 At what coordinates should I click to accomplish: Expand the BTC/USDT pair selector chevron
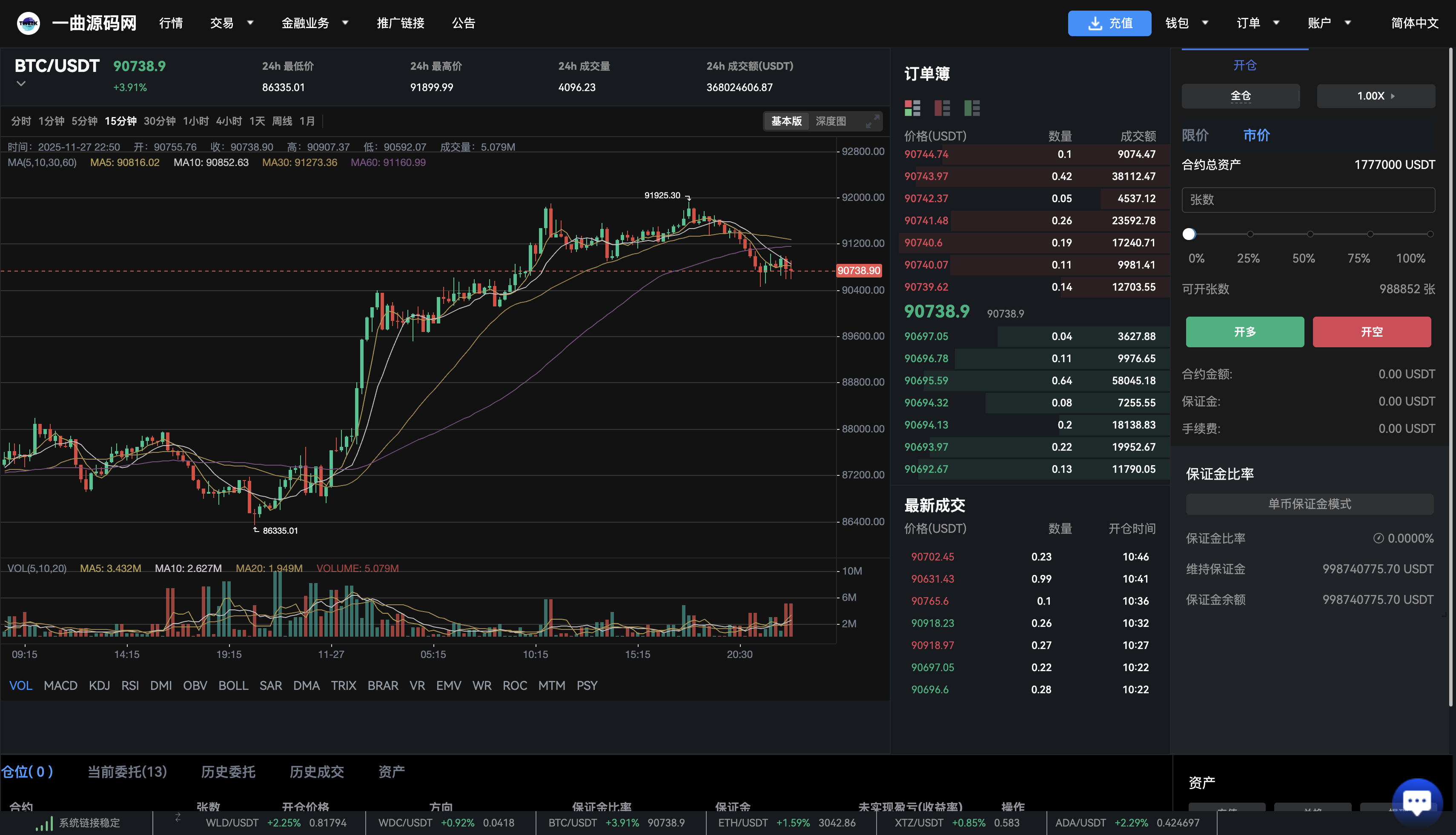coord(21,83)
